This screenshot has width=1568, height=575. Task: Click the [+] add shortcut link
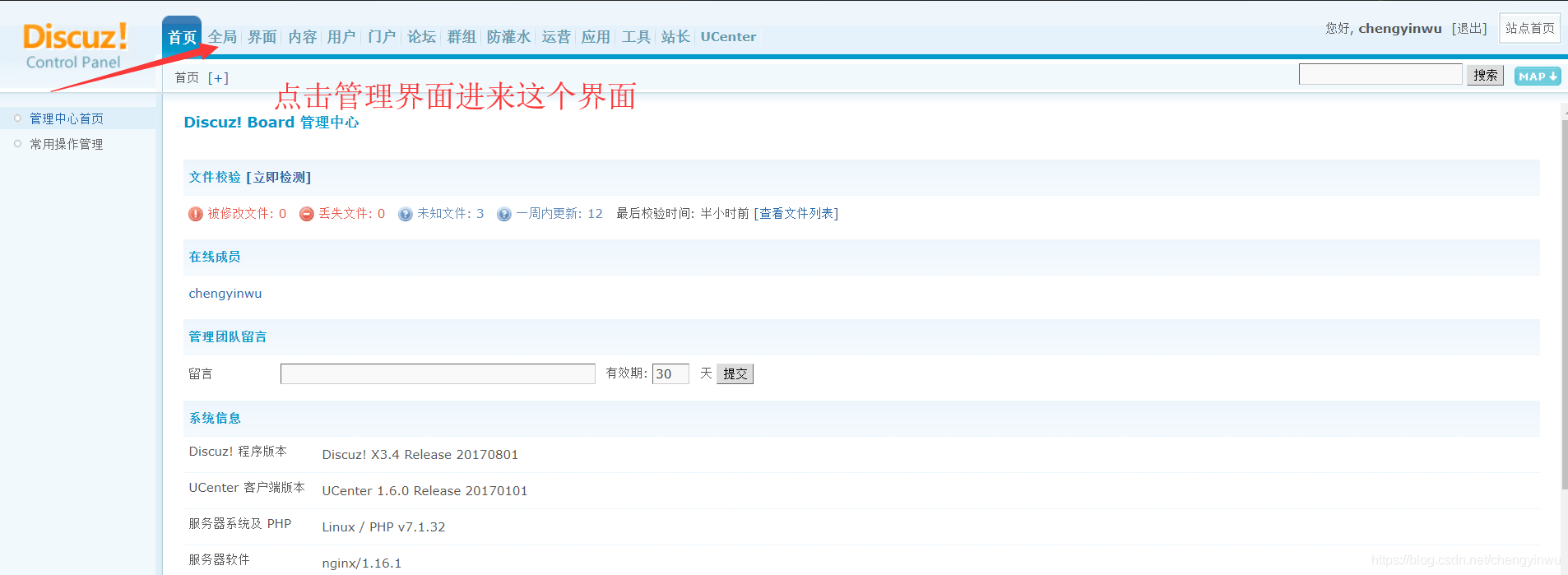point(218,77)
